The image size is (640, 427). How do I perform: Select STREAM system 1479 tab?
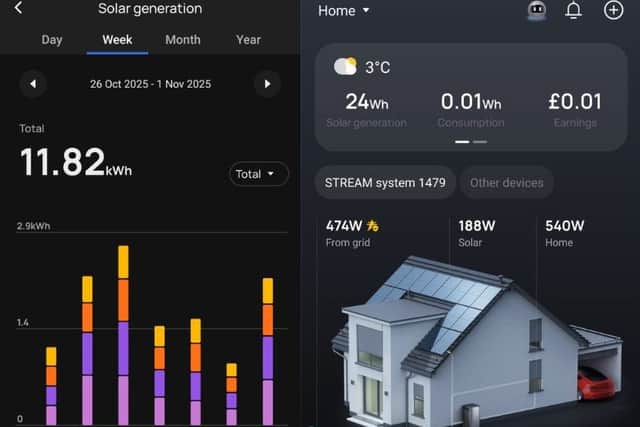(385, 182)
